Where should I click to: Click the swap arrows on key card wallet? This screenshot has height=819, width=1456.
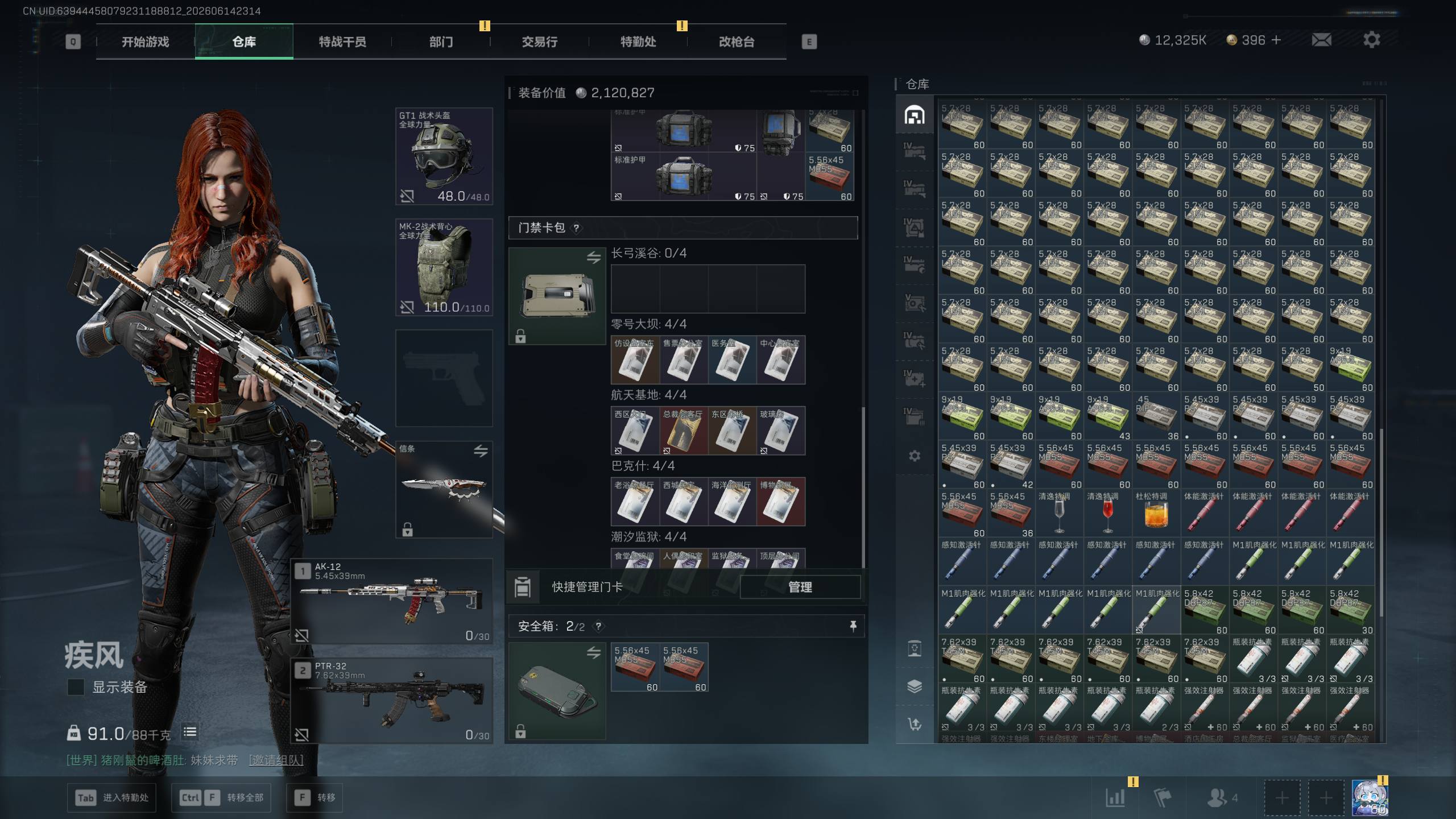click(594, 258)
